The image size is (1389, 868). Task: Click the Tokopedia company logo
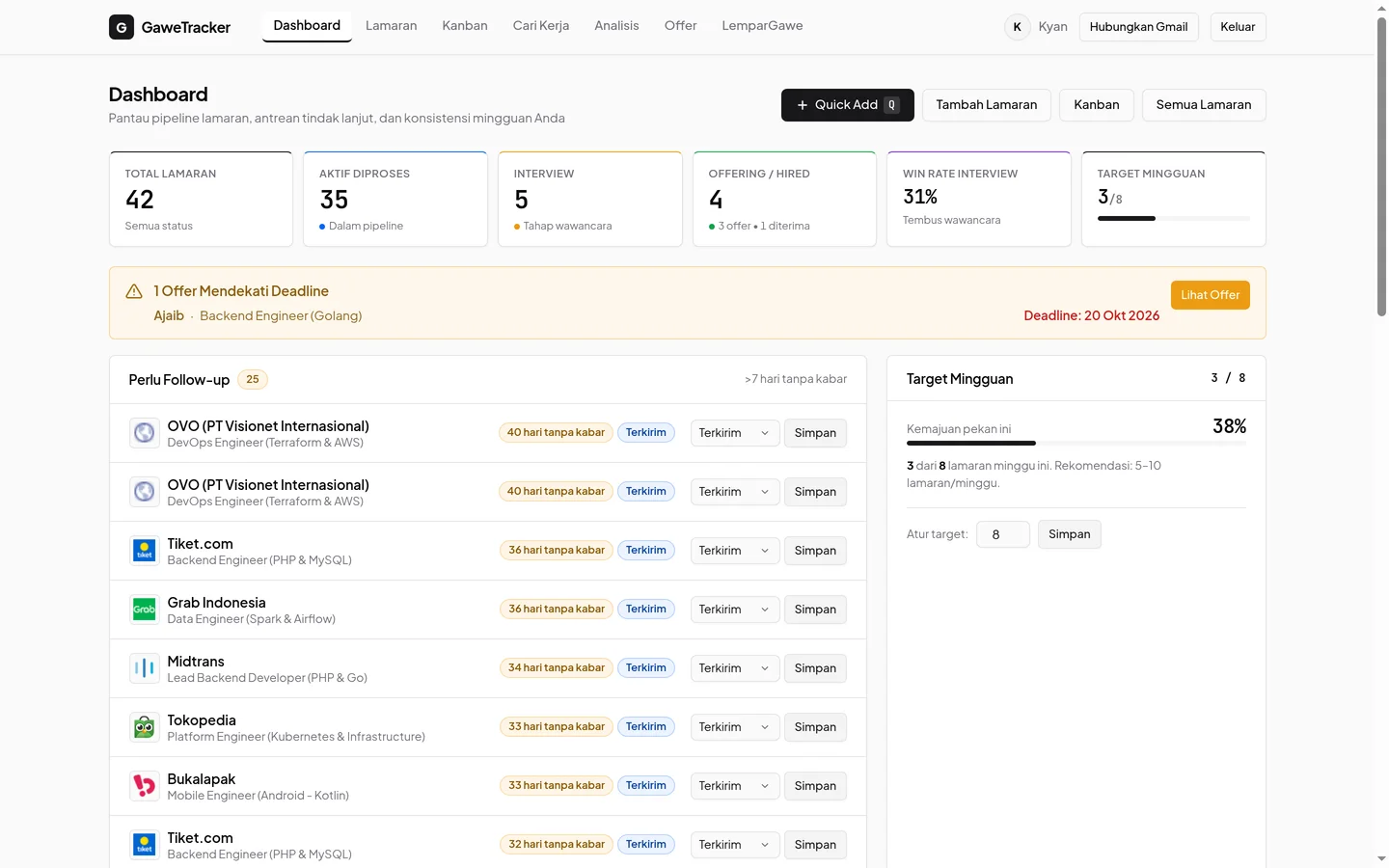coord(145,727)
